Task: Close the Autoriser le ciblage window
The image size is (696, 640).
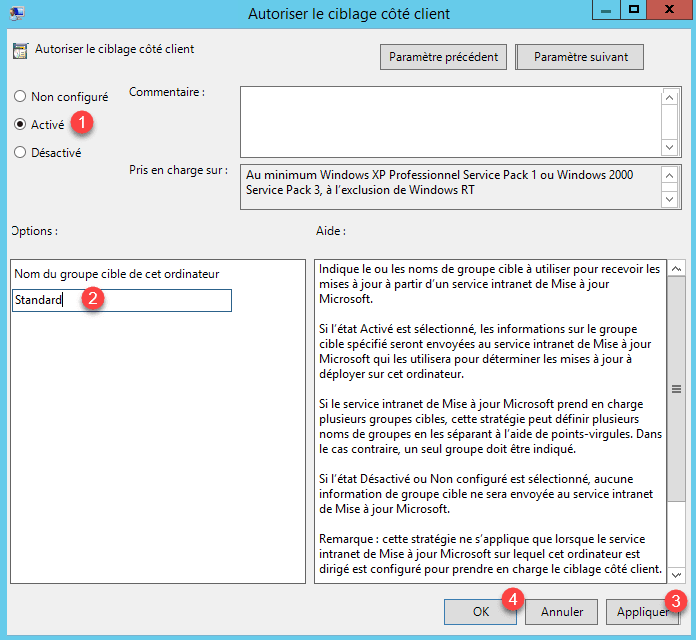Action: (x=669, y=9)
